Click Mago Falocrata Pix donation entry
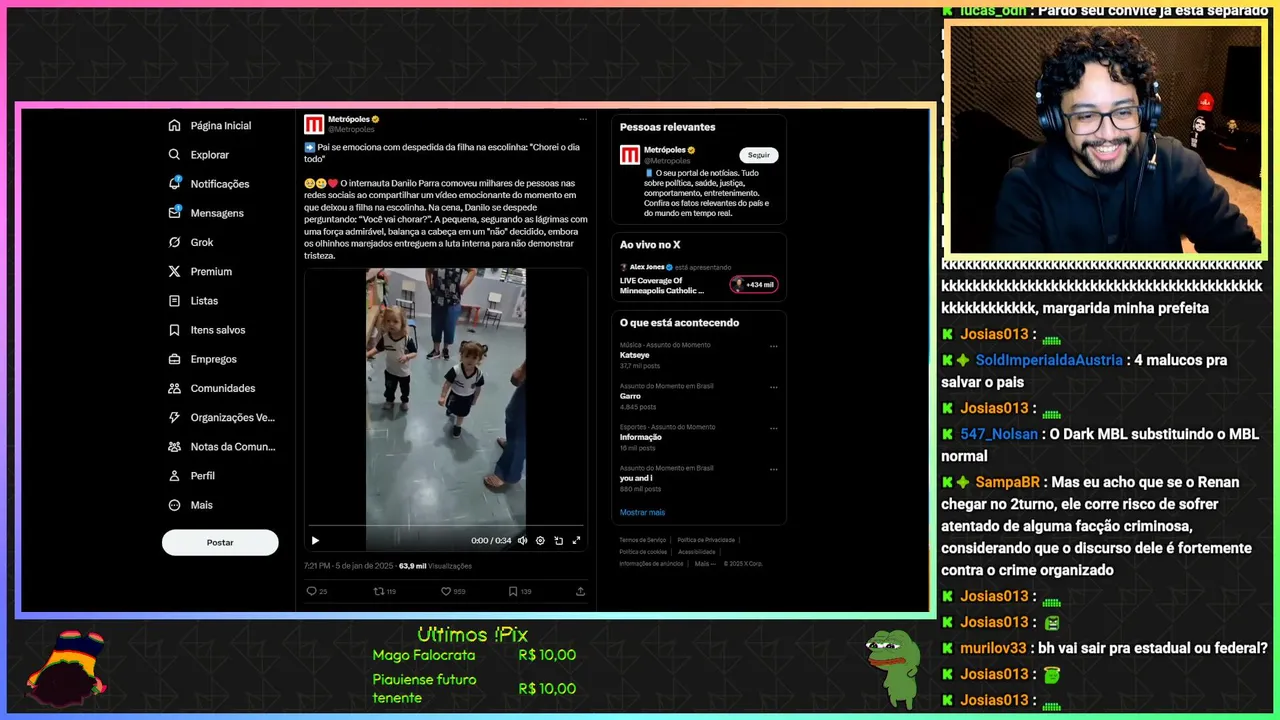The height and width of the screenshot is (720, 1280). pos(474,655)
